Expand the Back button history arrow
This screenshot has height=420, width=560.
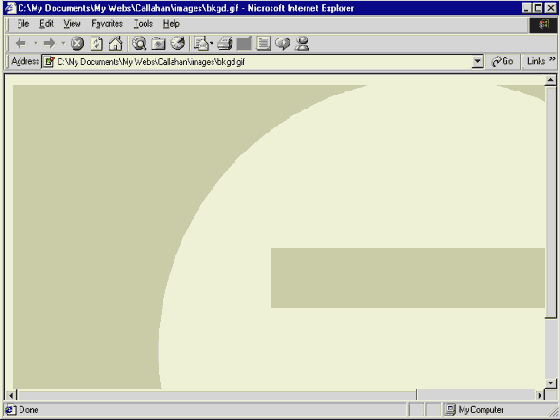[x=35, y=44]
